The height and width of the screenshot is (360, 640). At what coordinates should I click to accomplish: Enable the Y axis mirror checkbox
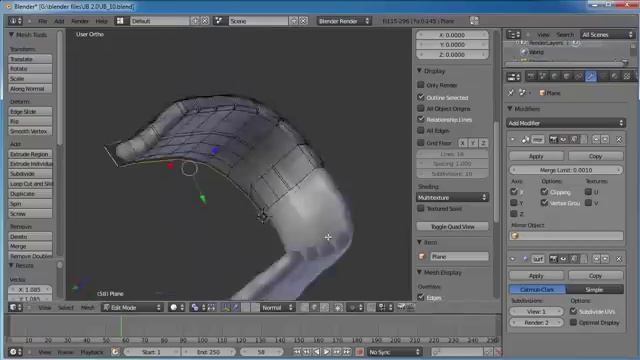(x=514, y=202)
